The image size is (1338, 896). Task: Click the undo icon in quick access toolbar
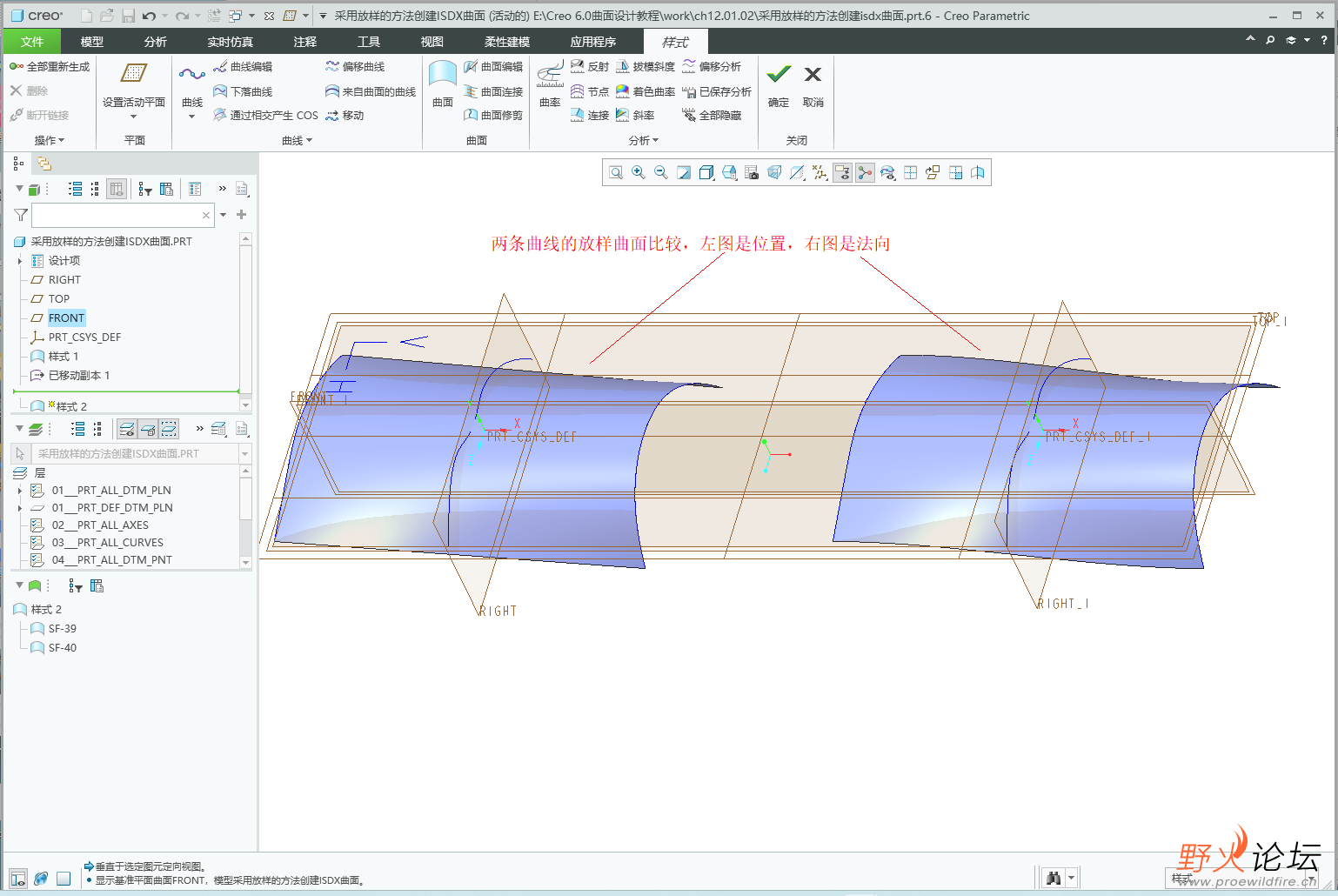pyautogui.click(x=149, y=16)
